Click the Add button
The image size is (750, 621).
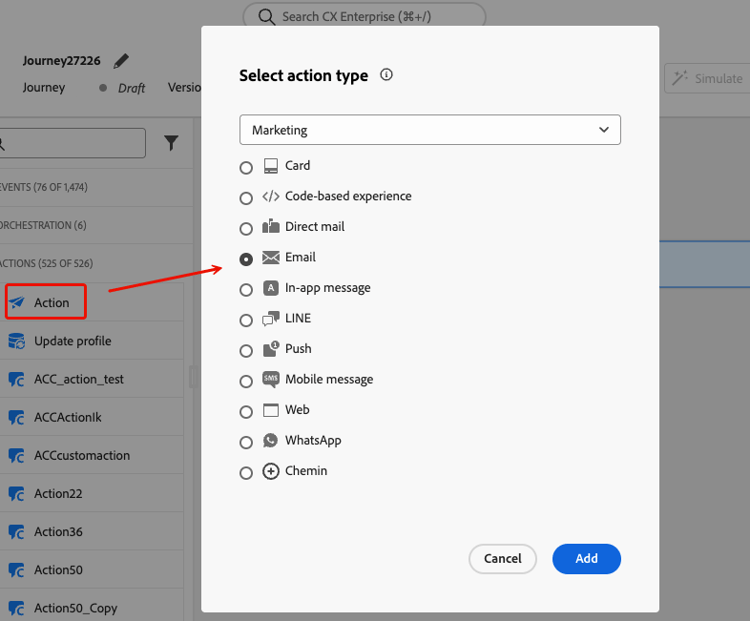[x=586, y=558]
